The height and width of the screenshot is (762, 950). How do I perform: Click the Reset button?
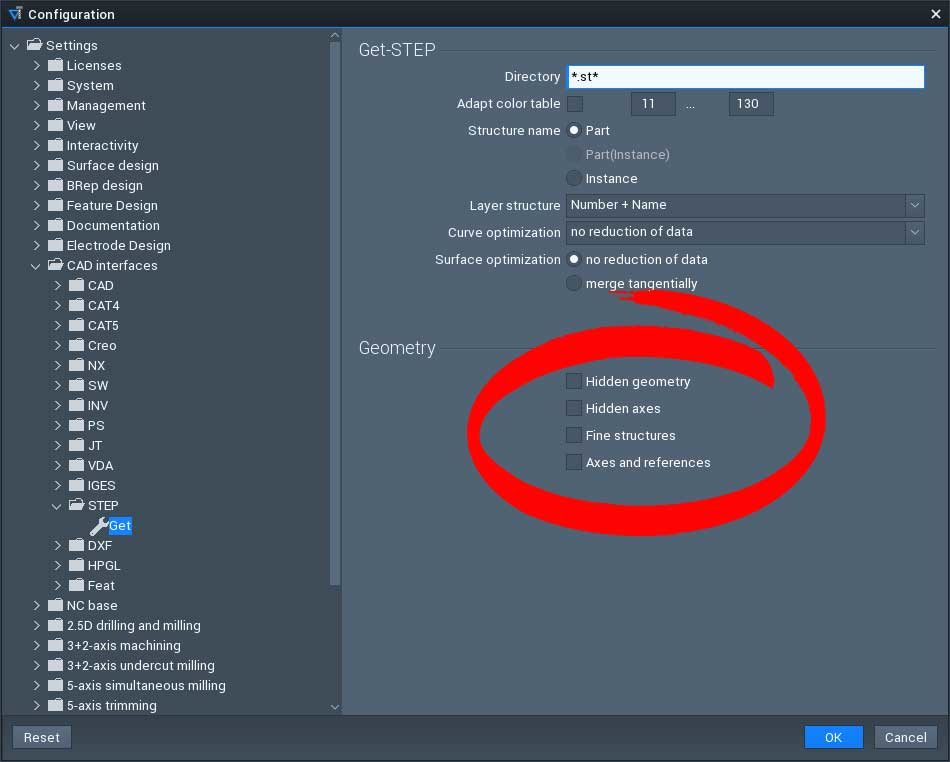click(42, 737)
